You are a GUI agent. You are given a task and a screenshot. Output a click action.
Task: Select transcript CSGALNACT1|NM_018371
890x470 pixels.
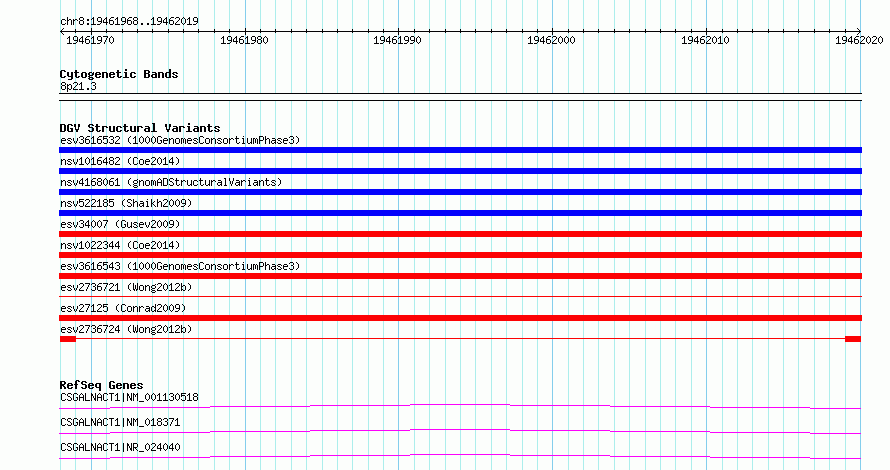(120, 422)
